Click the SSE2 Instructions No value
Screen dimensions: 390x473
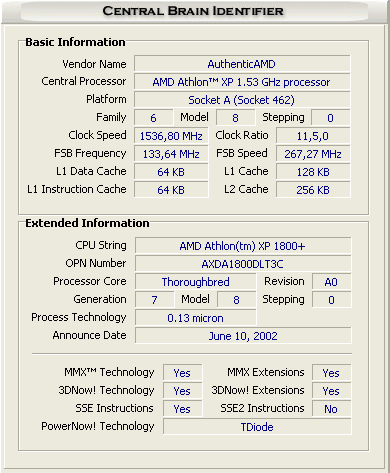(x=331, y=409)
